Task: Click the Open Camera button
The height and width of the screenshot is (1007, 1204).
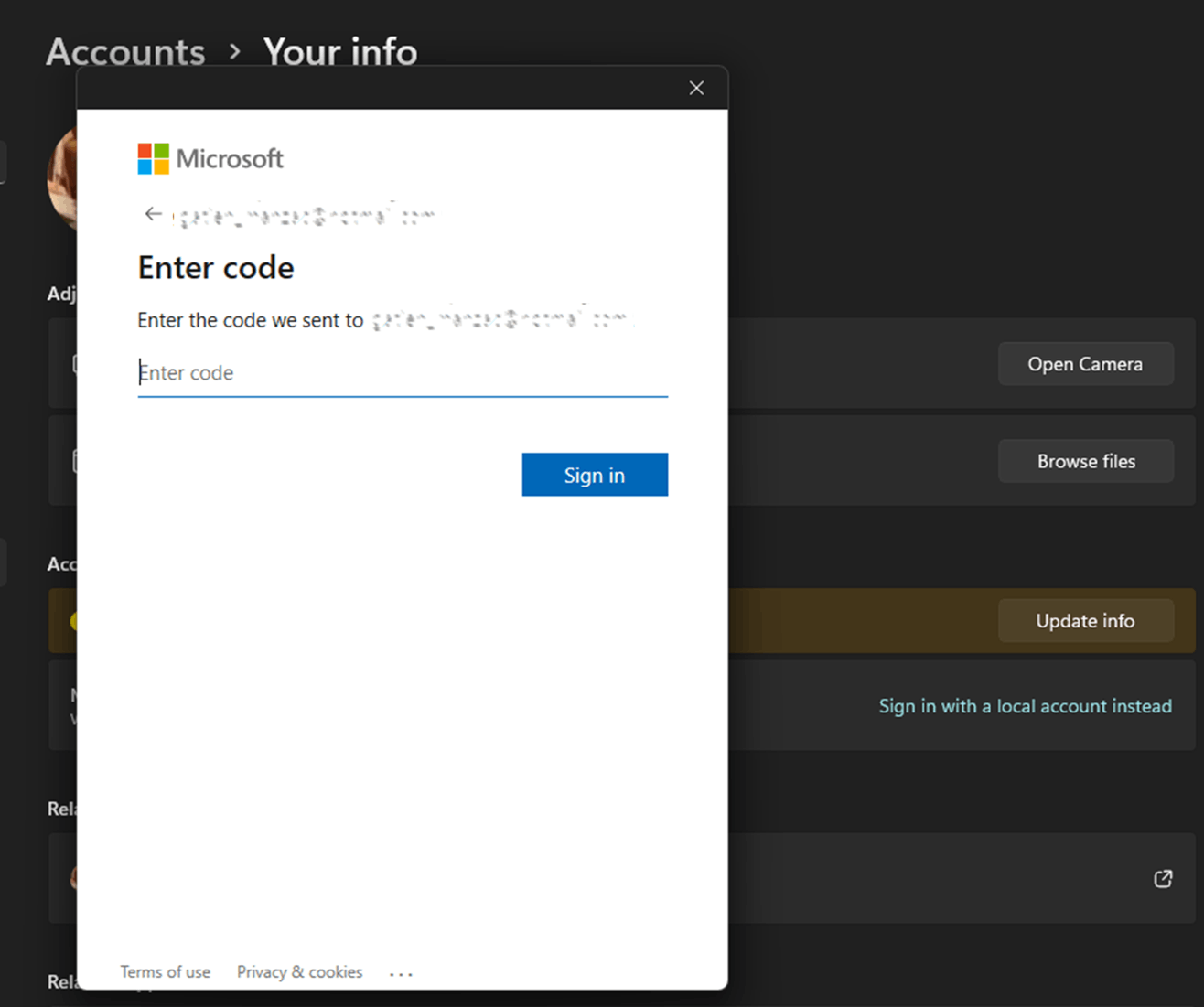Action: point(1085,364)
